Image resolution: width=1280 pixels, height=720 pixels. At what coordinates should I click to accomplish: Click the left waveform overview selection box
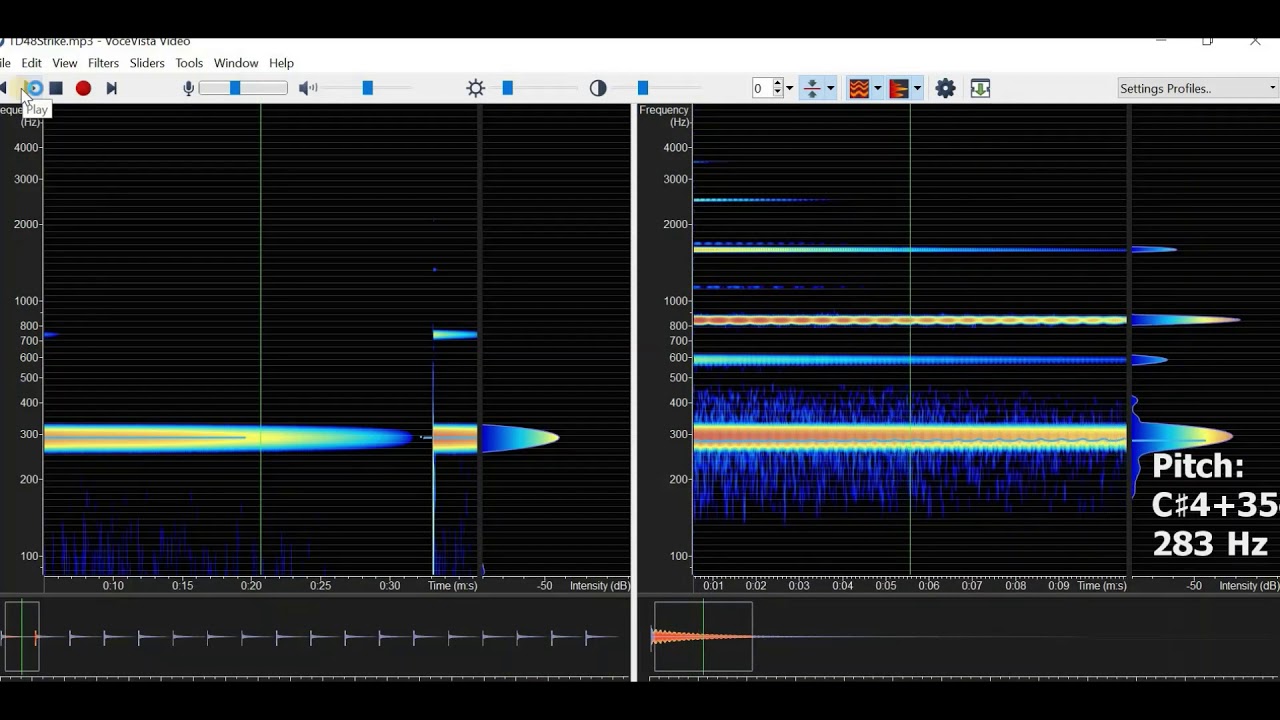click(21, 636)
